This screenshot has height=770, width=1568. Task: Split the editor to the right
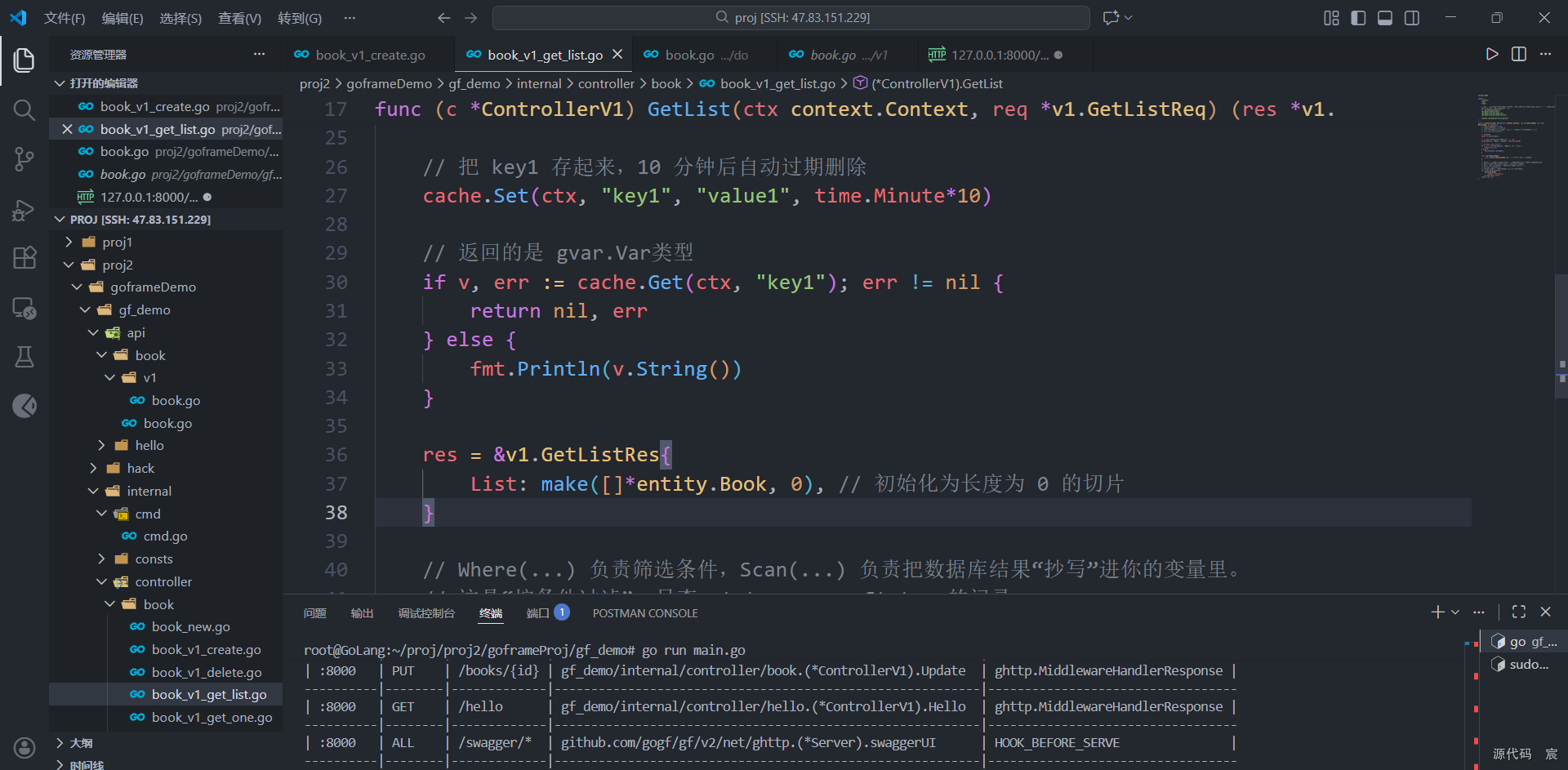(x=1519, y=54)
